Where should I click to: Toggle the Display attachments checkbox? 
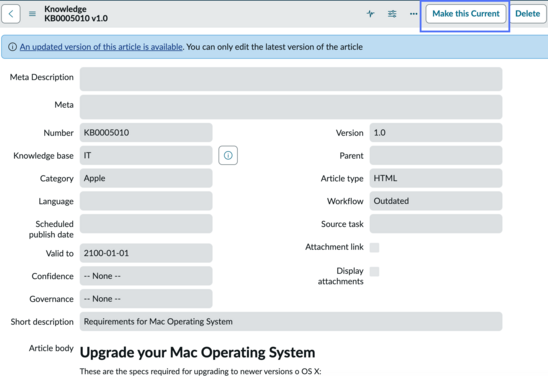(374, 272)
